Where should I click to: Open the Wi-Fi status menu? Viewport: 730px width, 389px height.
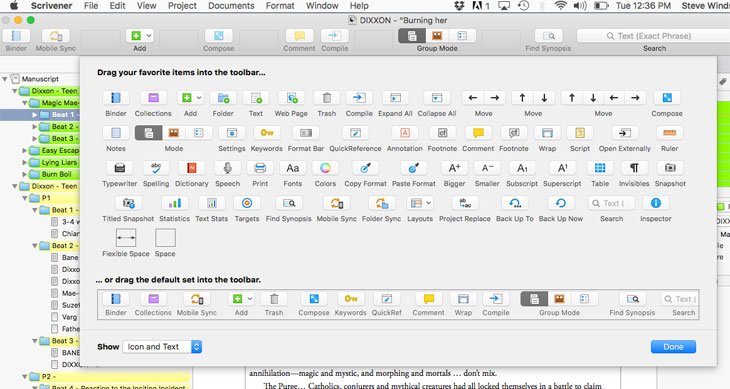click(x=561, y=6)
